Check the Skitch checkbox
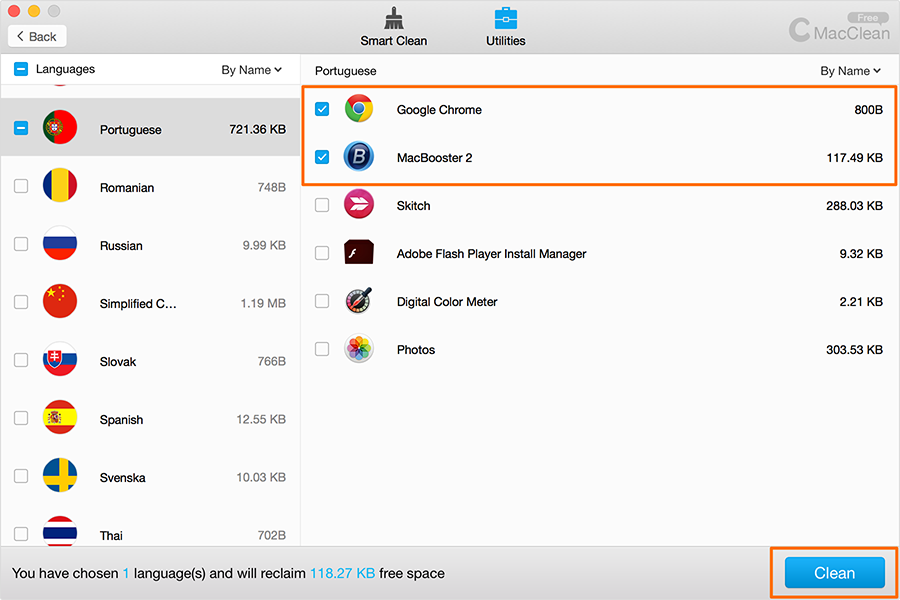 pyautogui.click(x=322, y=205)
